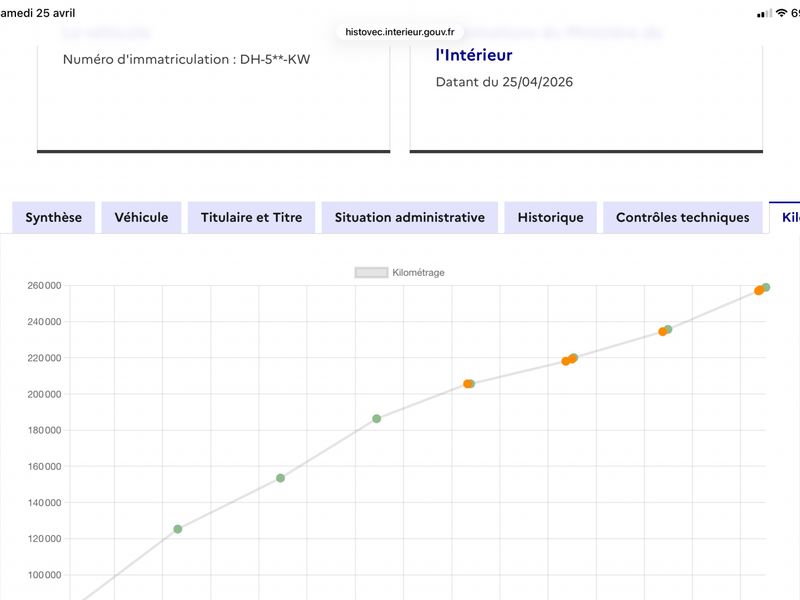
Task: Click the date 'amedi 25 avril' in status bar
Action: tap(38, 13)
